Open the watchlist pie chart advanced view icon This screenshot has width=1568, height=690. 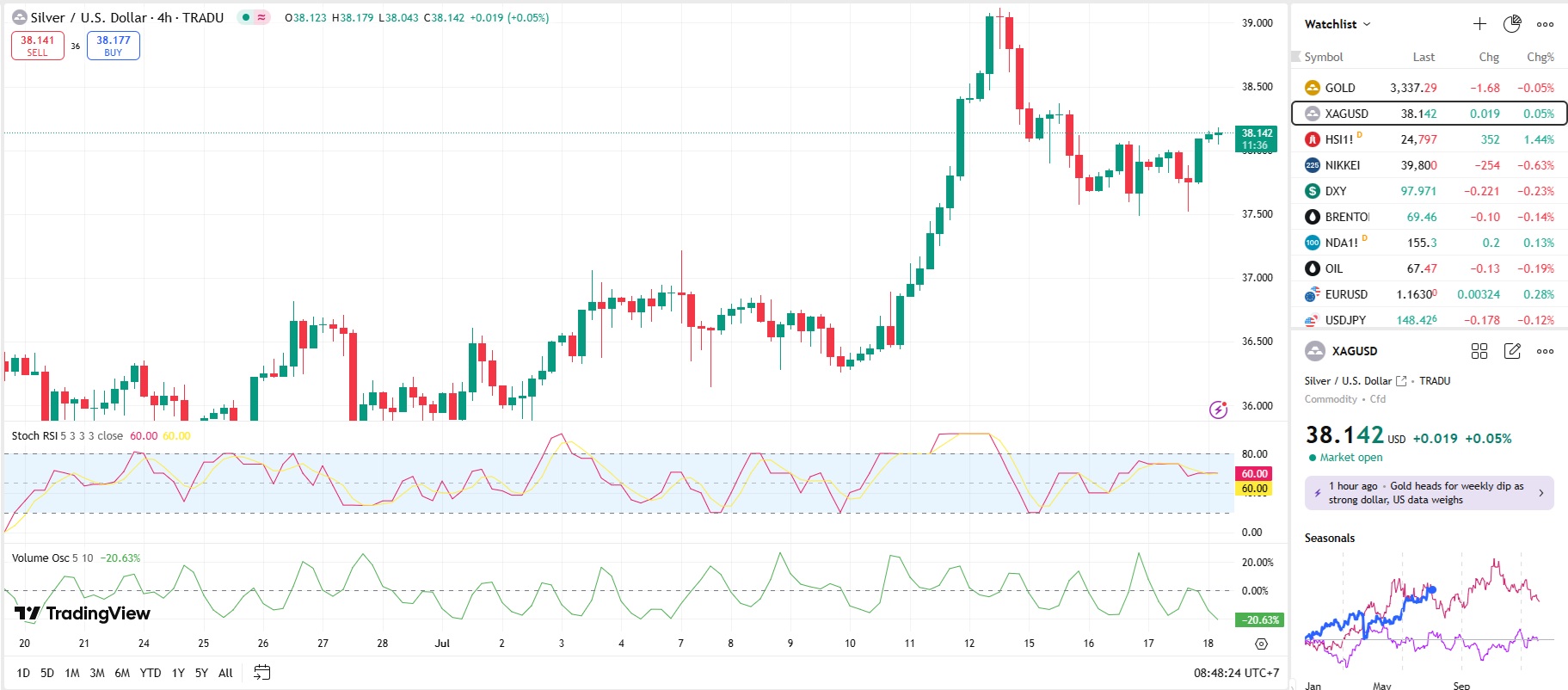[x=1512, y=24]
